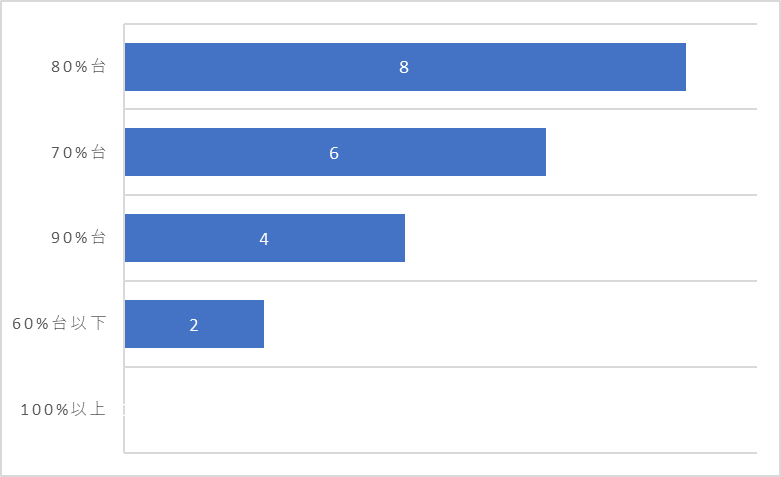Viewport: 781px width, 477px height.
Task: Click the data label 6
Action: pos(334,153)
